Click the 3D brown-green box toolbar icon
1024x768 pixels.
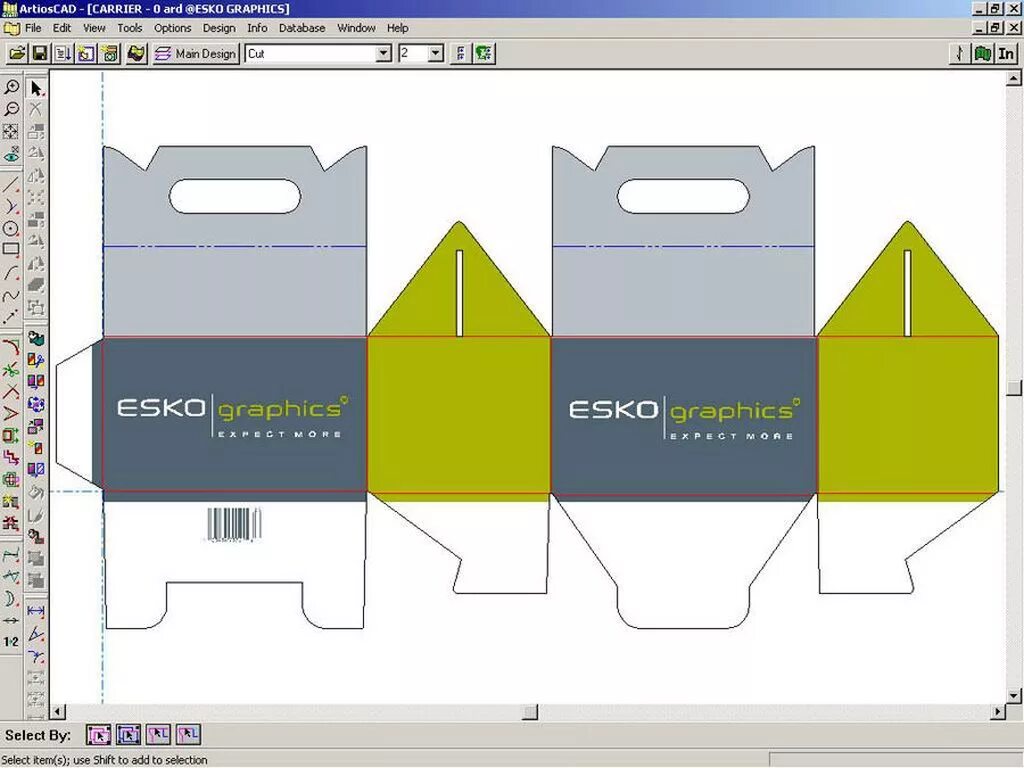pyautogui.click(x=136, y=54)
